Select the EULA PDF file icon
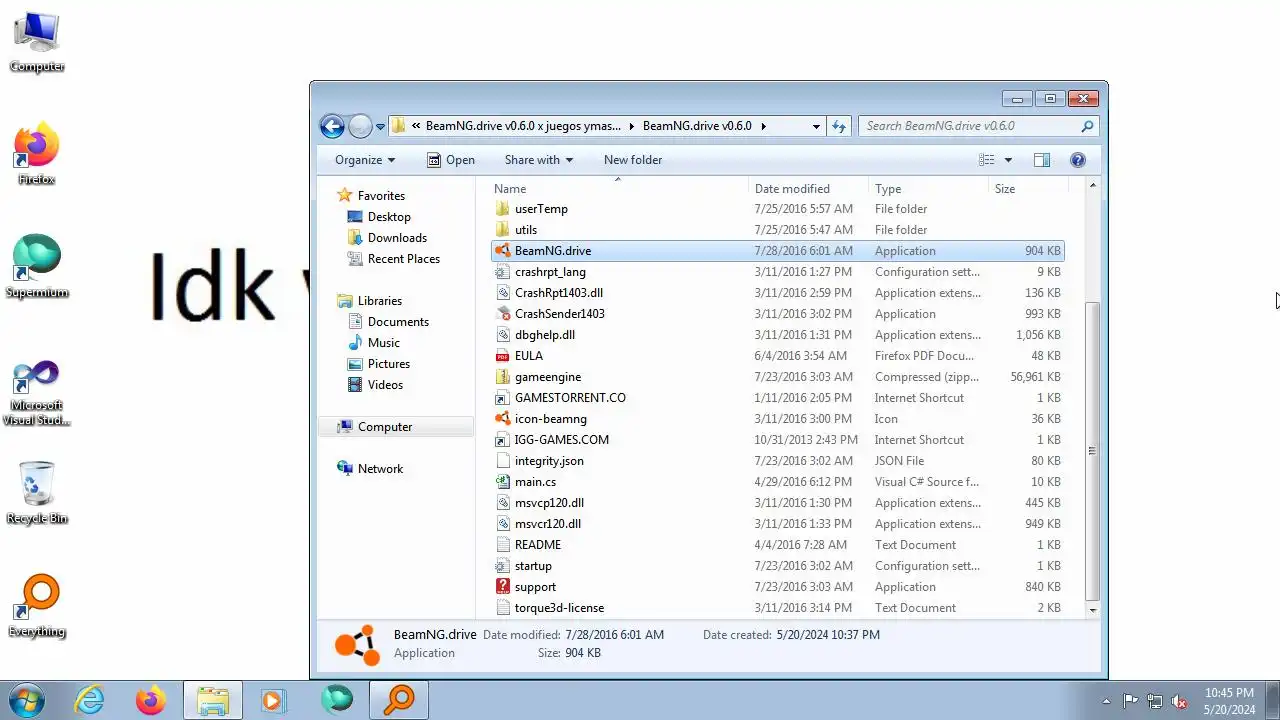 click(x=503, y=356)
